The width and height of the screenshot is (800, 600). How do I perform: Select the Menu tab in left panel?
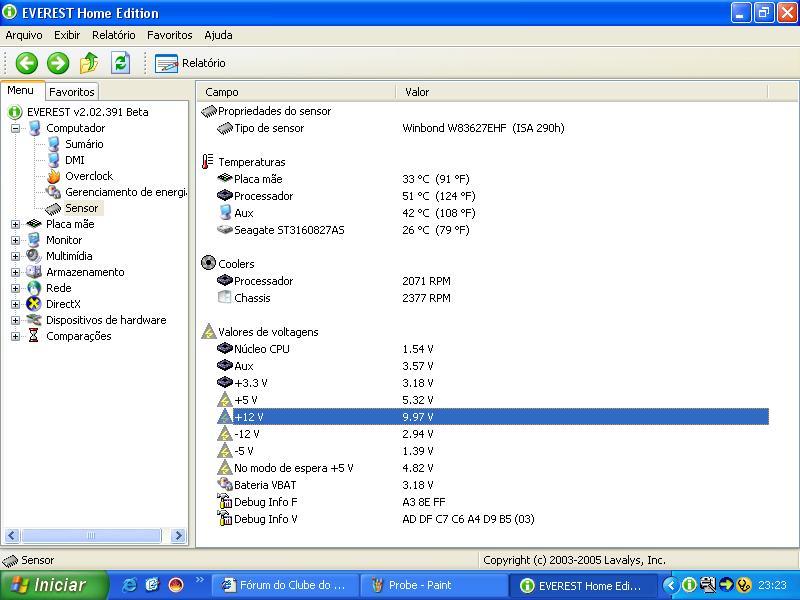pyautogui.click(x=20, y=90)
